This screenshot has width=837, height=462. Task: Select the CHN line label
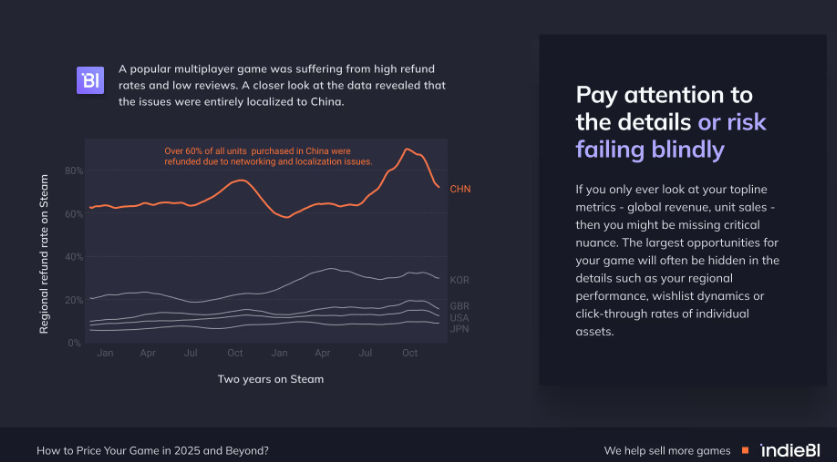(460, 189)
